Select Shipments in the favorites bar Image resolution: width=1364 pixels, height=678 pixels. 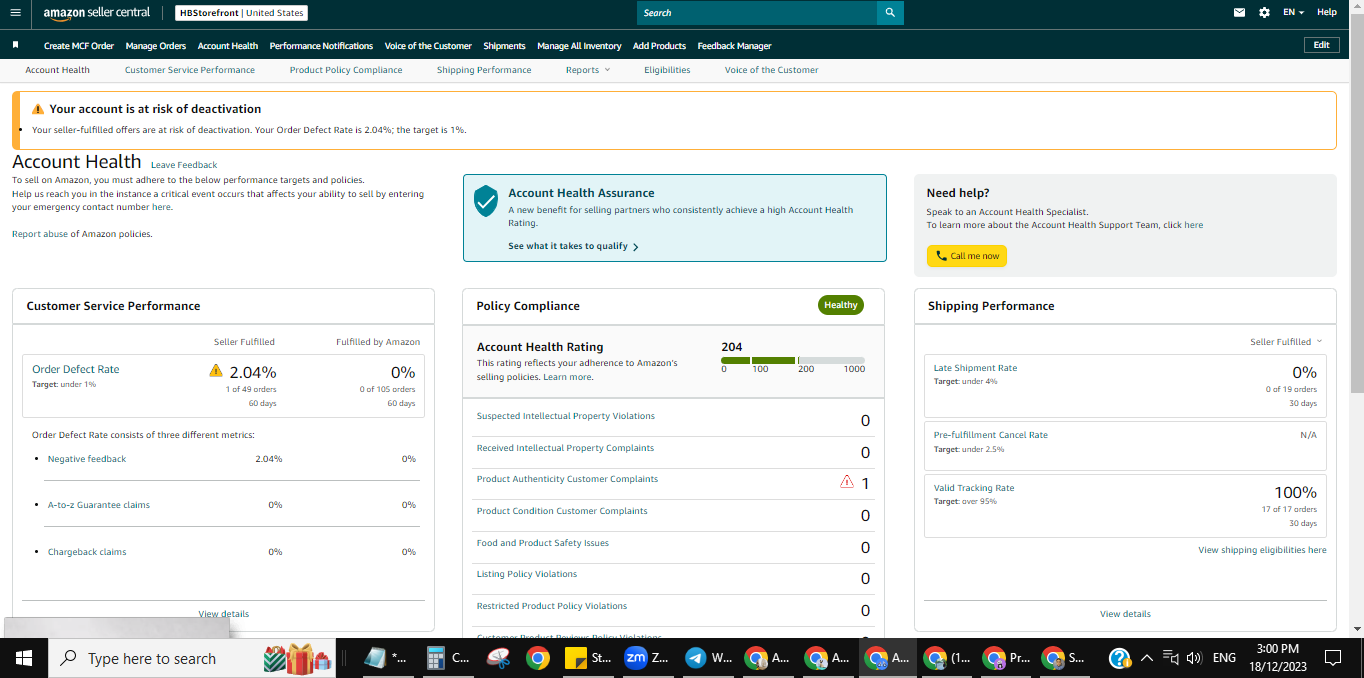pyautogui.click(x=504, y=46)
